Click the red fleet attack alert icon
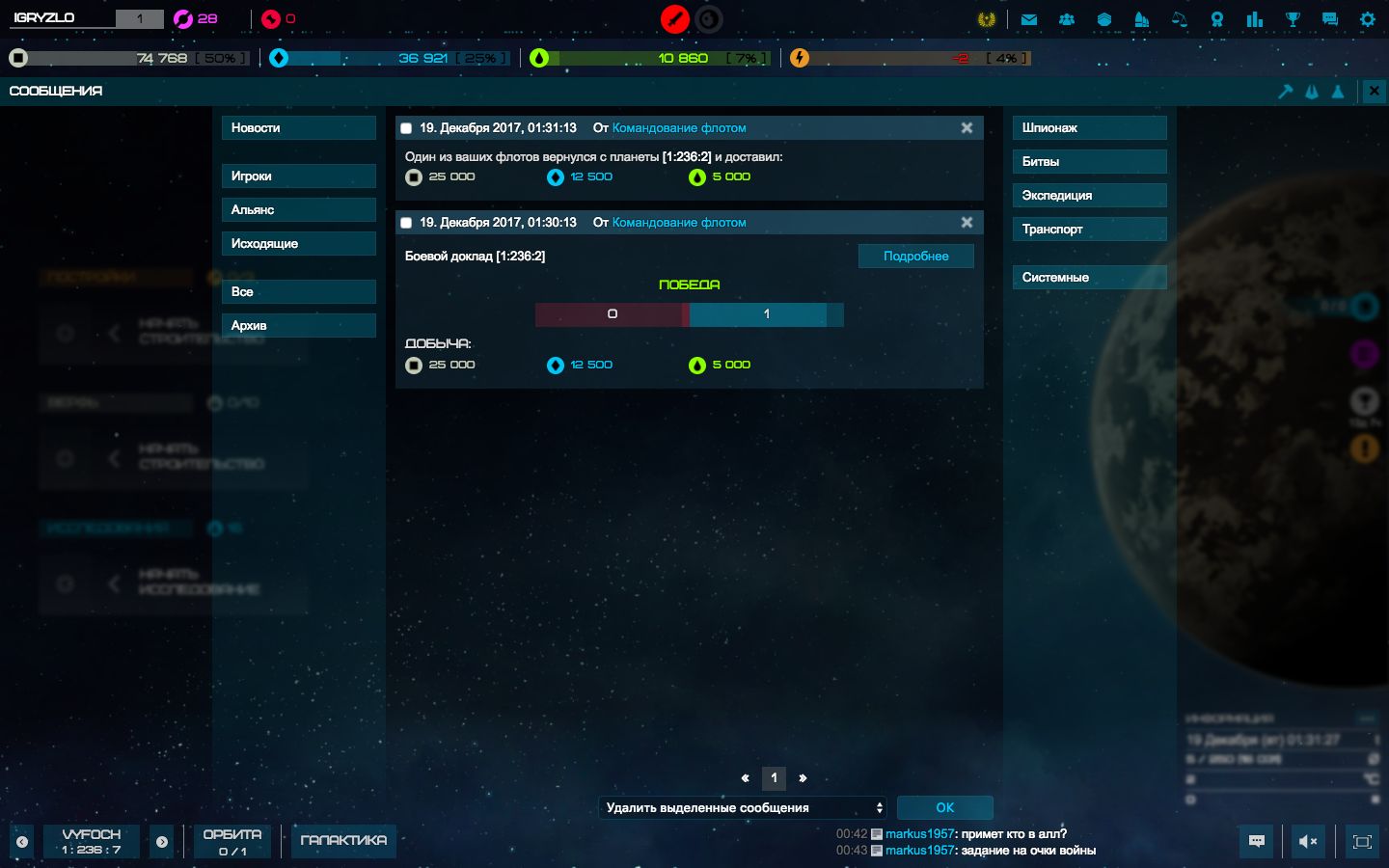The width and height of the screenshot is (1389, 868). pyautogui.click(x=675, y=19)
